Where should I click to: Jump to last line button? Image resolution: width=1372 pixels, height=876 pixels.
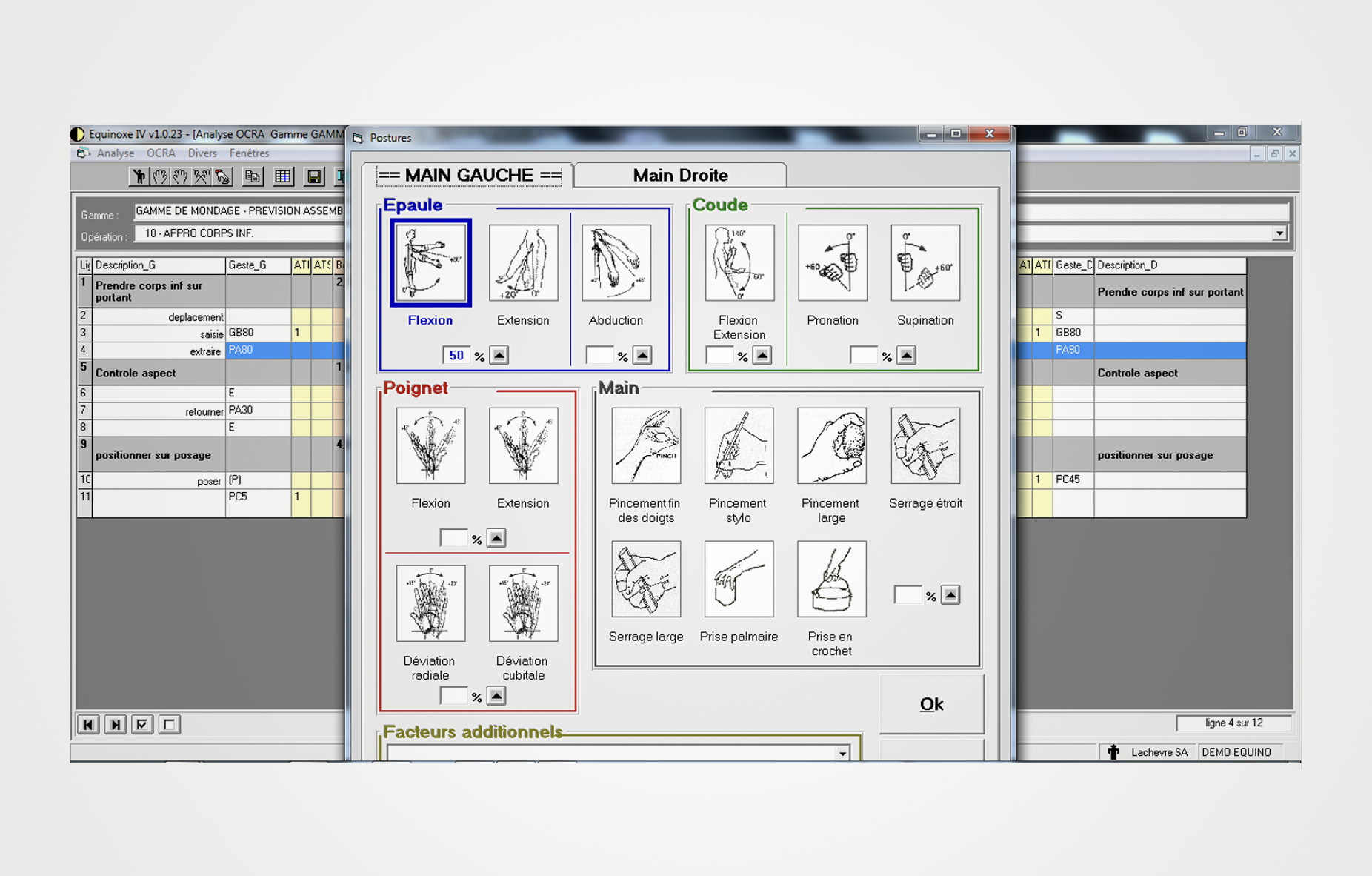tap(116, 724)
